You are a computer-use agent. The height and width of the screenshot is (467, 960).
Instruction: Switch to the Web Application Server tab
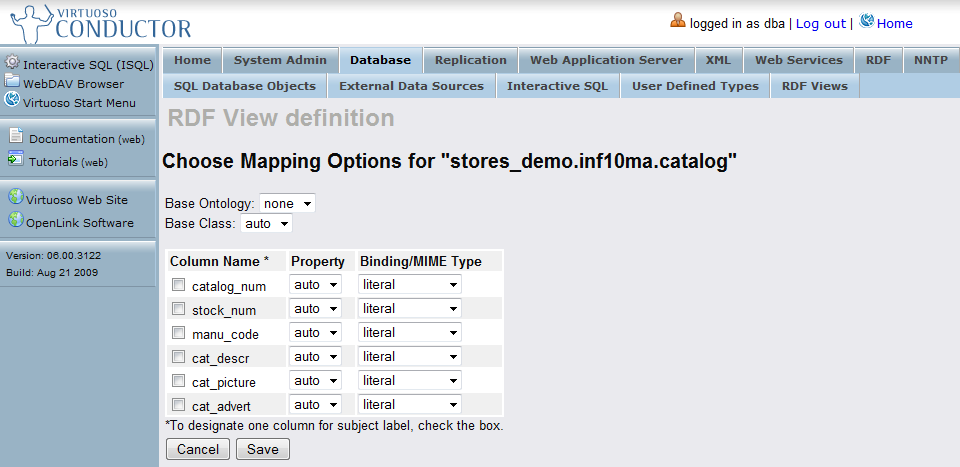pyautogui.click(x=606, y=60)
